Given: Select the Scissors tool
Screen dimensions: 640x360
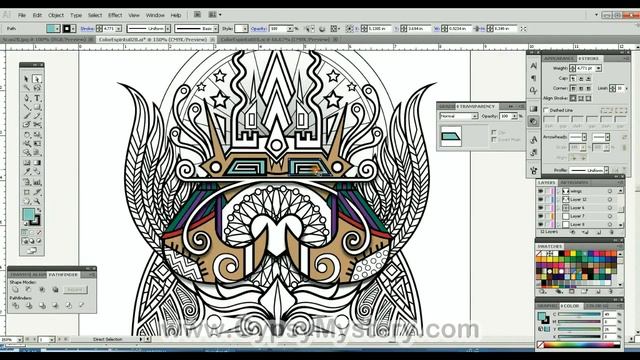Looking at the screenshot, I should coord(37,125).
